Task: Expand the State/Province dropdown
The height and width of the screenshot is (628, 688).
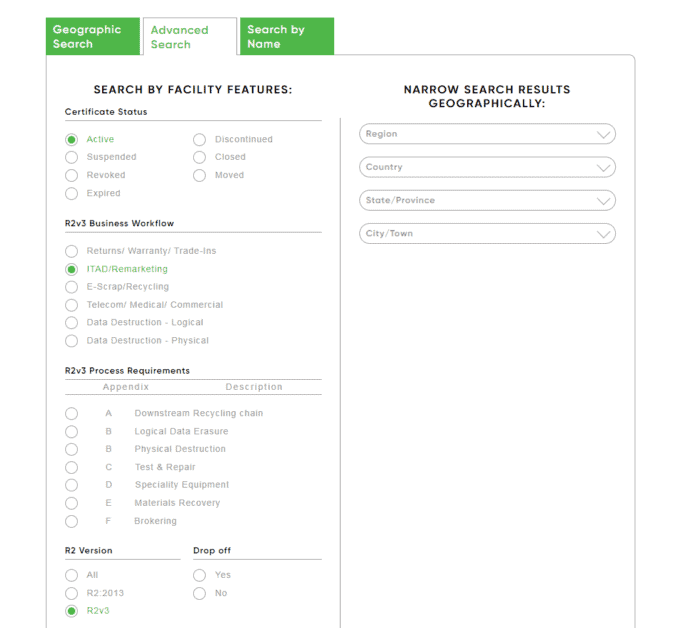Action: (x=487, y=200)
